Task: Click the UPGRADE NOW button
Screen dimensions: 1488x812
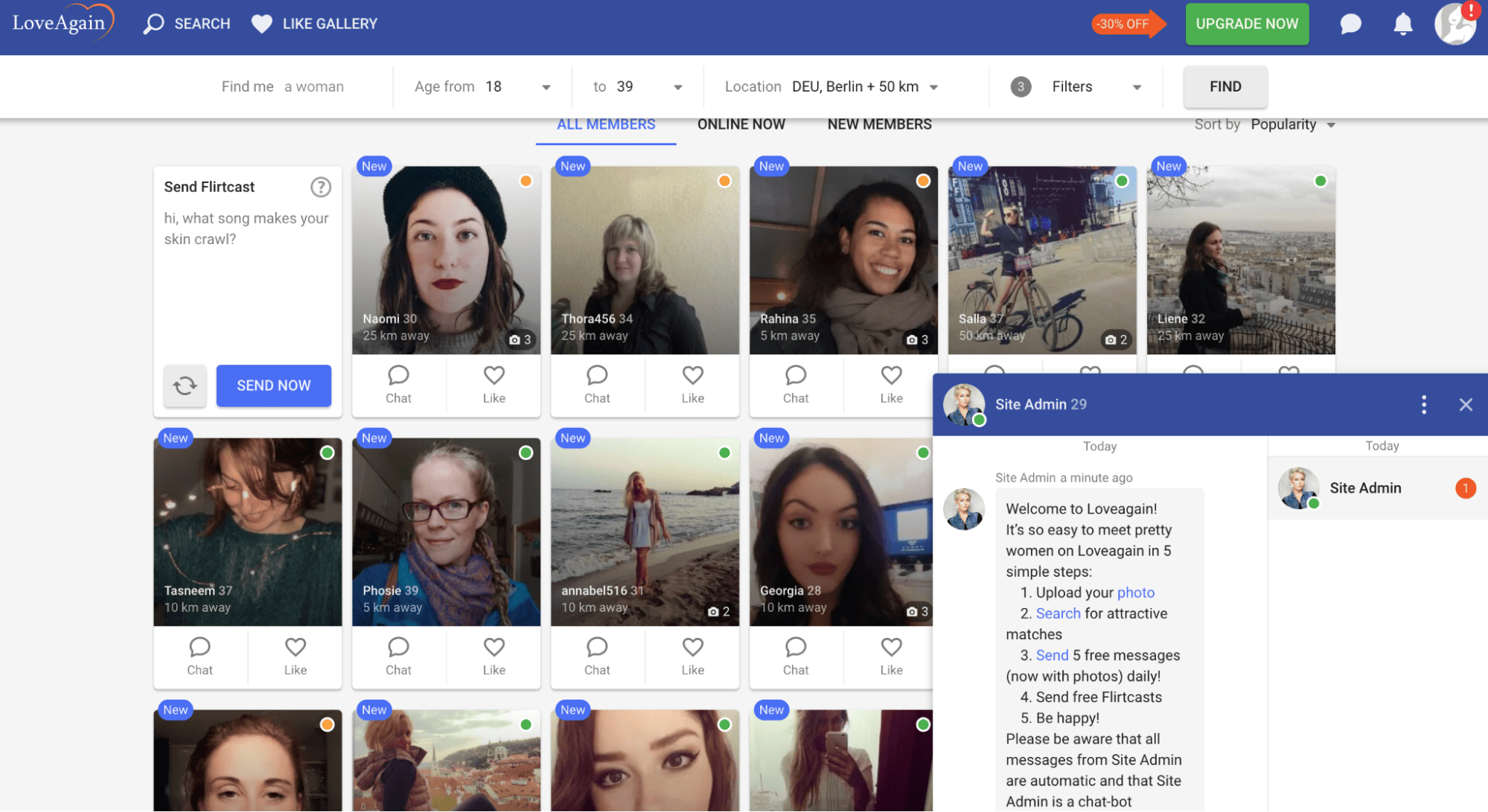Action: click(x=1247, y=24)
